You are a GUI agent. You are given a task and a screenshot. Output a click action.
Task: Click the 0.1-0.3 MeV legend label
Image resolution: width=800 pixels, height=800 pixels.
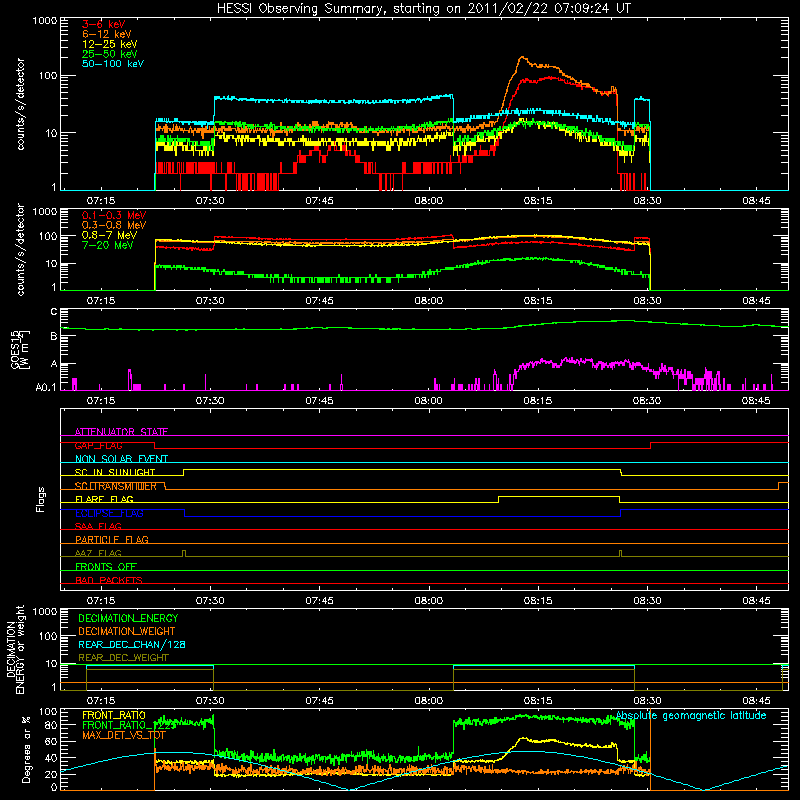click(114, 215)
